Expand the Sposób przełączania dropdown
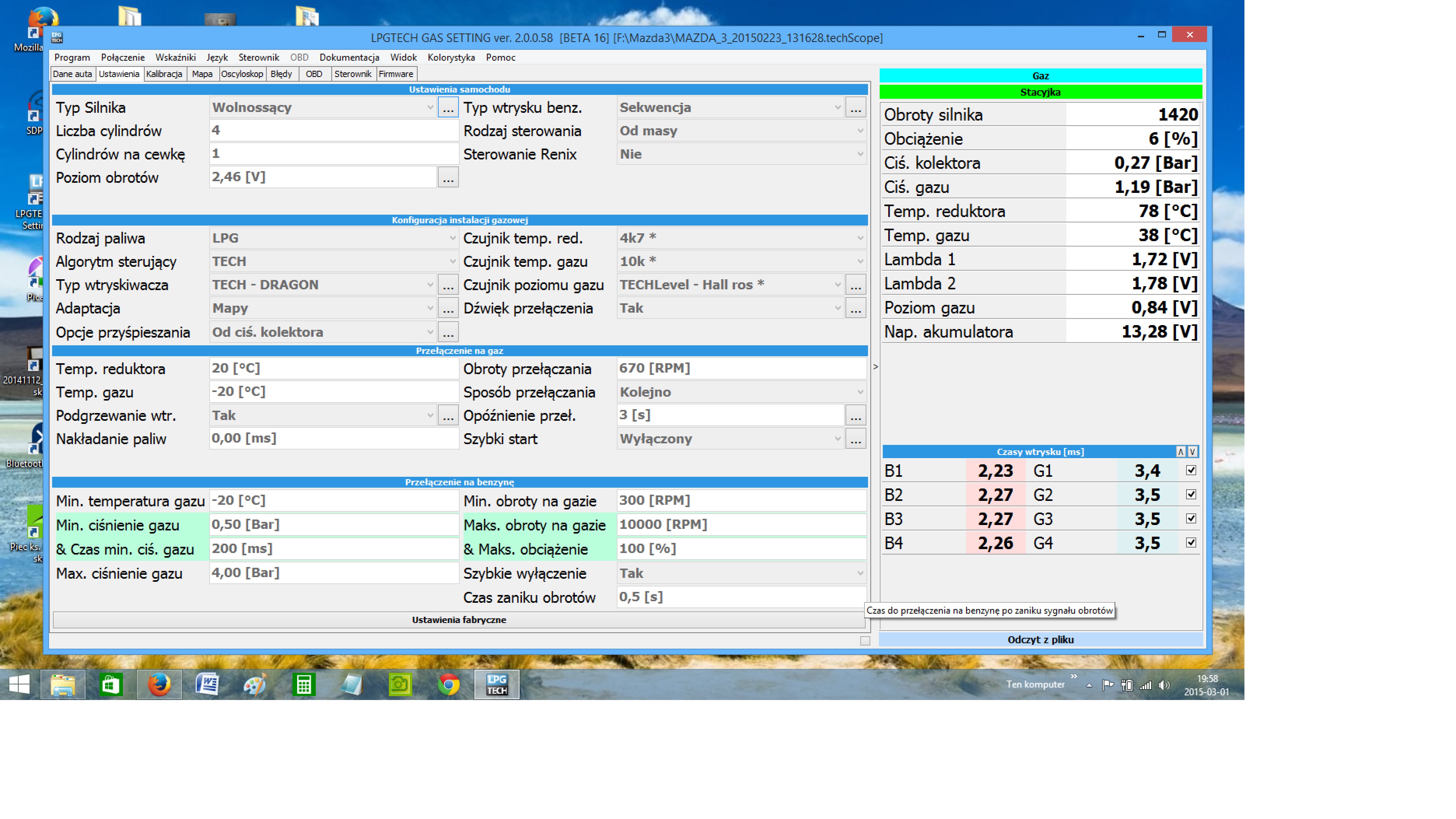This screenshot has height=819, width=1456. pos(860,392)
